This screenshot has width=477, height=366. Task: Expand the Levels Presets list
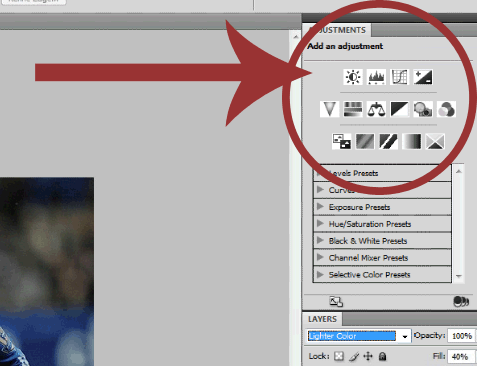pyautogui.click(x=320, y=173)
